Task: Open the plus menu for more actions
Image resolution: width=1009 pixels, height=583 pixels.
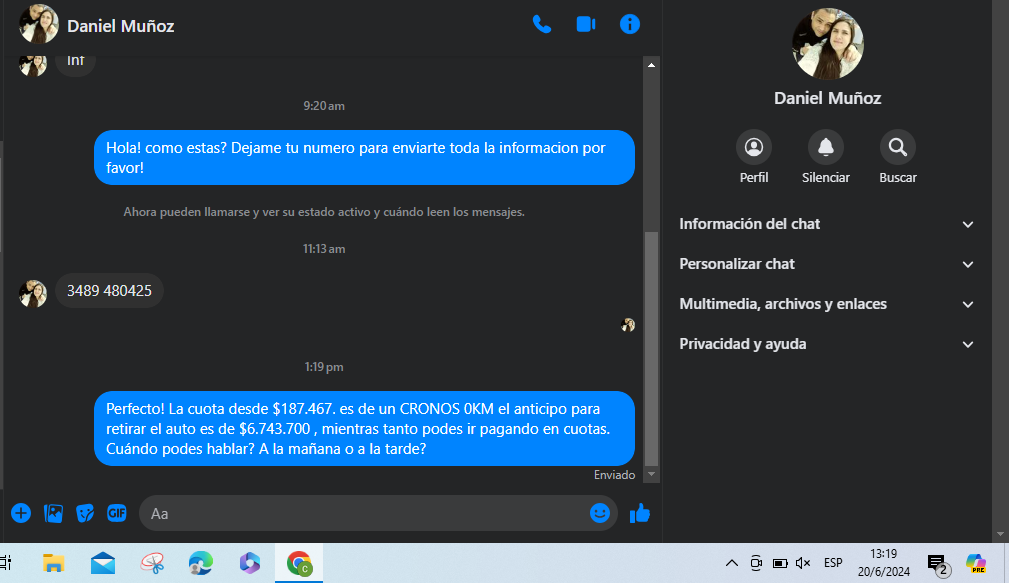Action: (x=21, y=513)
